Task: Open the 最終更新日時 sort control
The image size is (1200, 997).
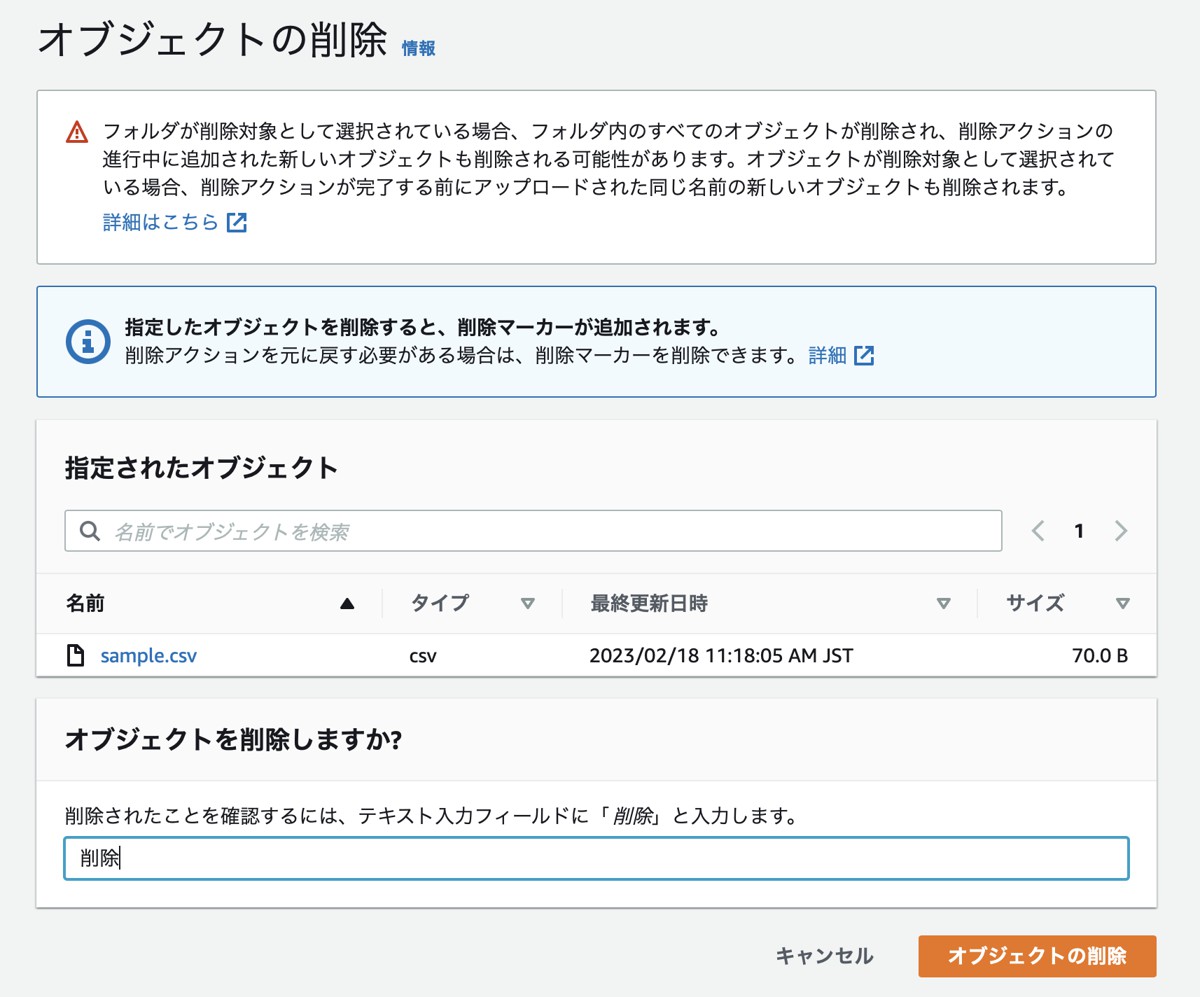Action: point(941,603)
